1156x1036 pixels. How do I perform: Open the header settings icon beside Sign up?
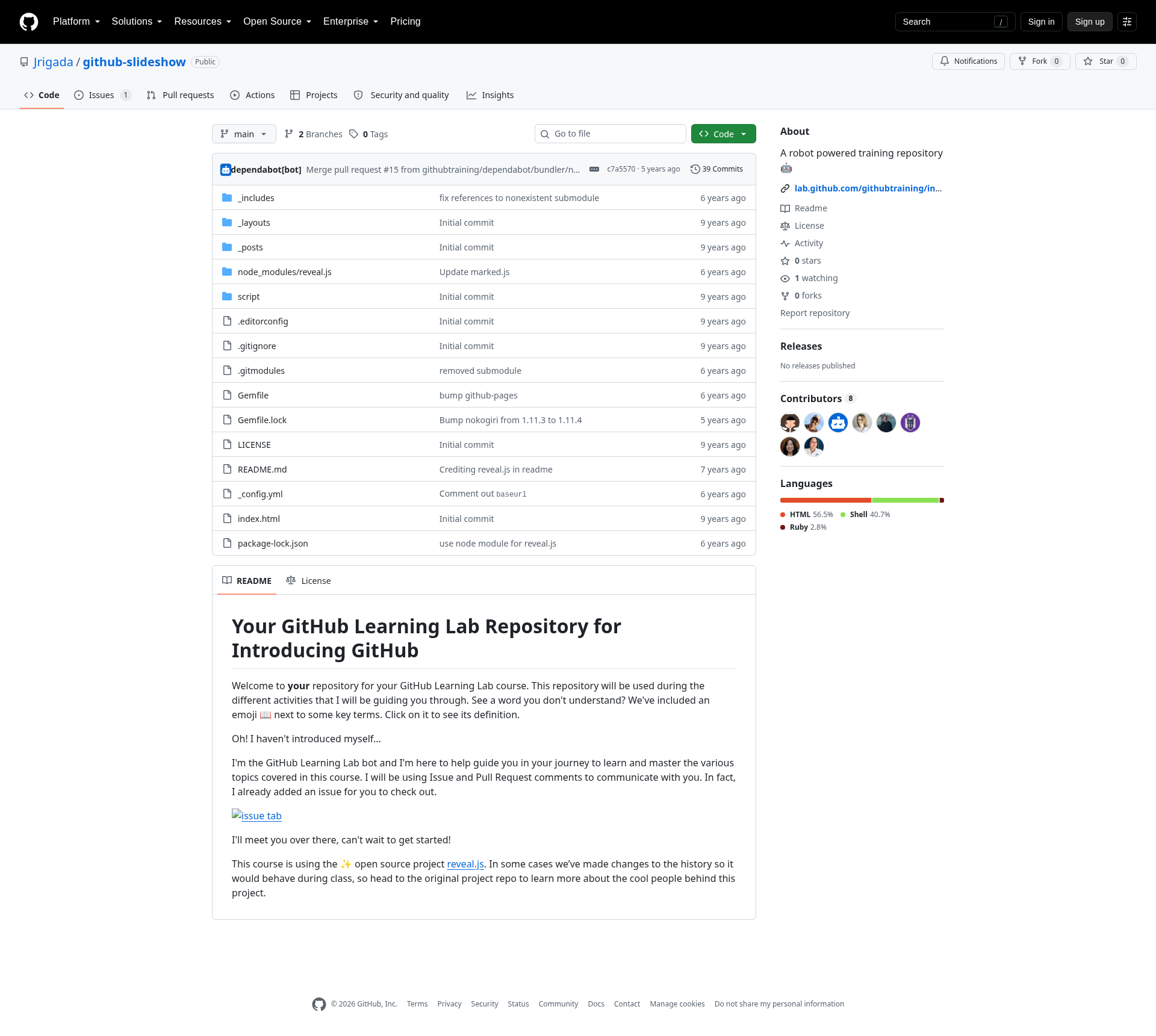click(x=1127, y=22)
